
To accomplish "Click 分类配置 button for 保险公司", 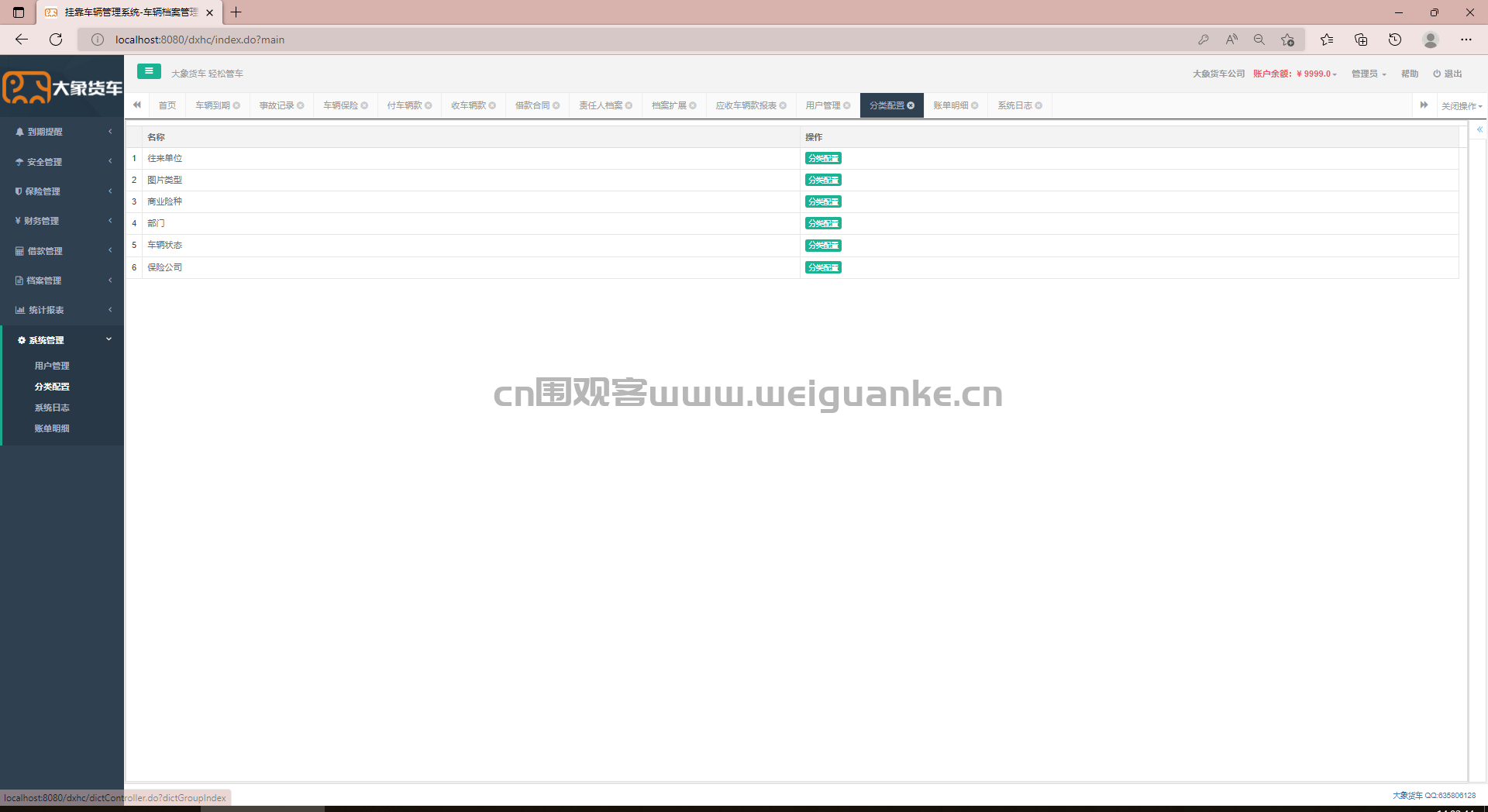I will click(x=823, y=267).
